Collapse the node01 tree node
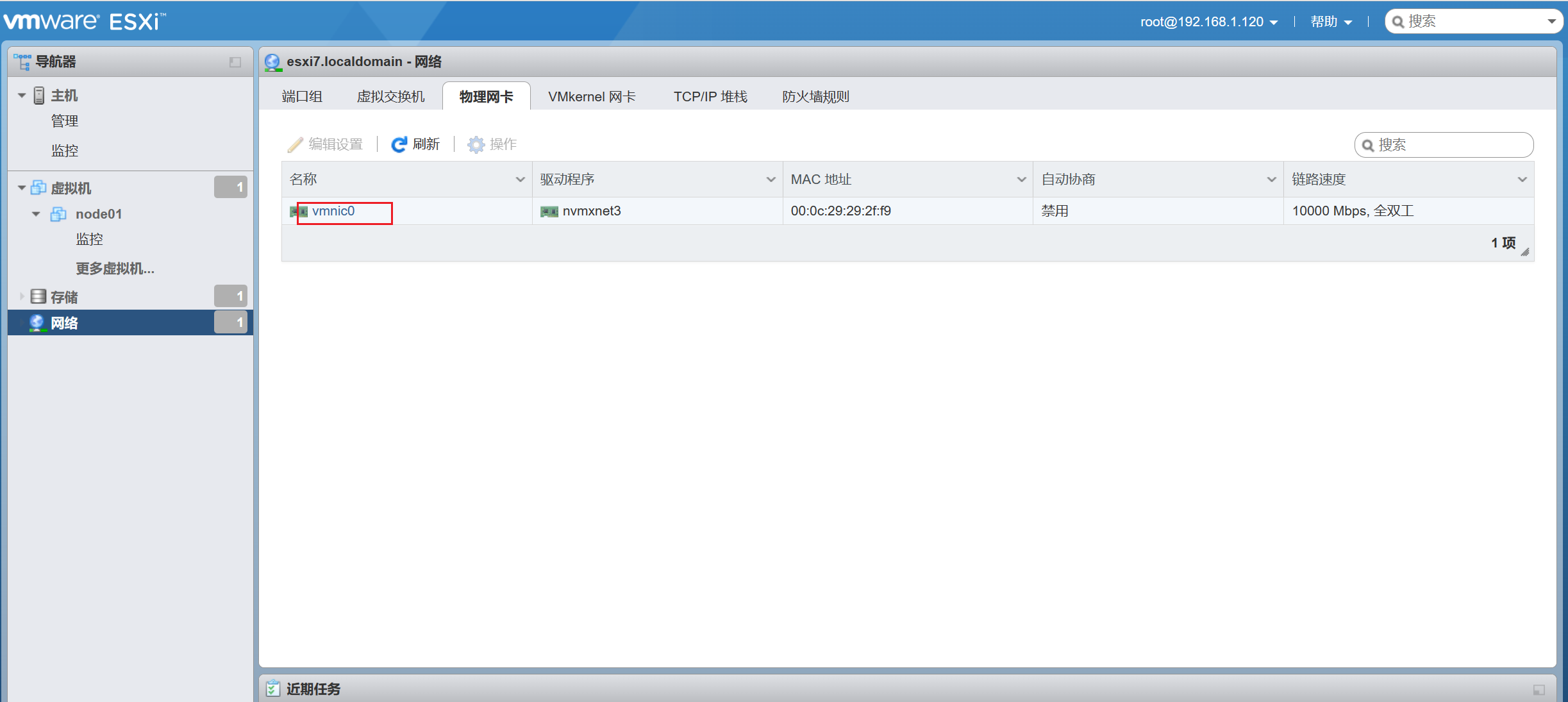The image size is (1568, 702). click(x=37, y=213)
